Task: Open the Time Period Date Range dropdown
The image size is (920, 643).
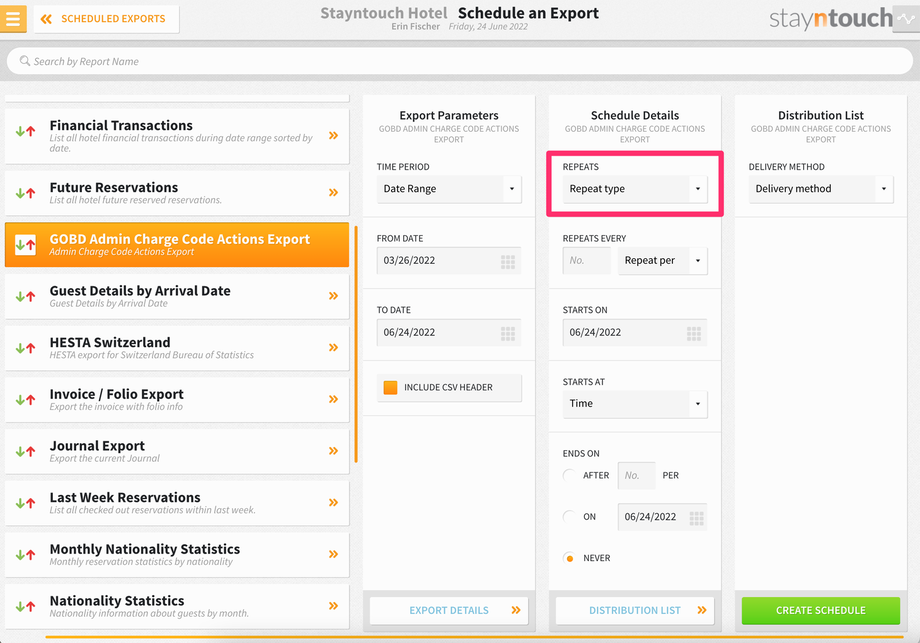Action: tap(449, 189)
